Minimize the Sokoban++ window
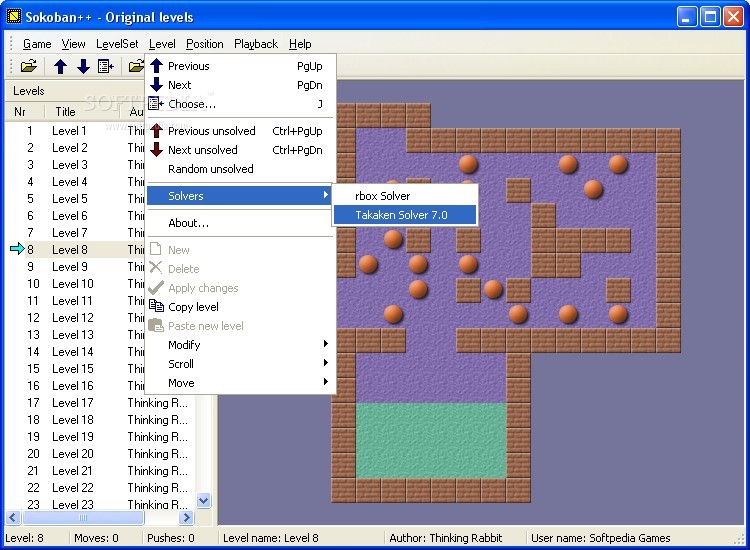750x550 pixels. (x=687, y=17)
